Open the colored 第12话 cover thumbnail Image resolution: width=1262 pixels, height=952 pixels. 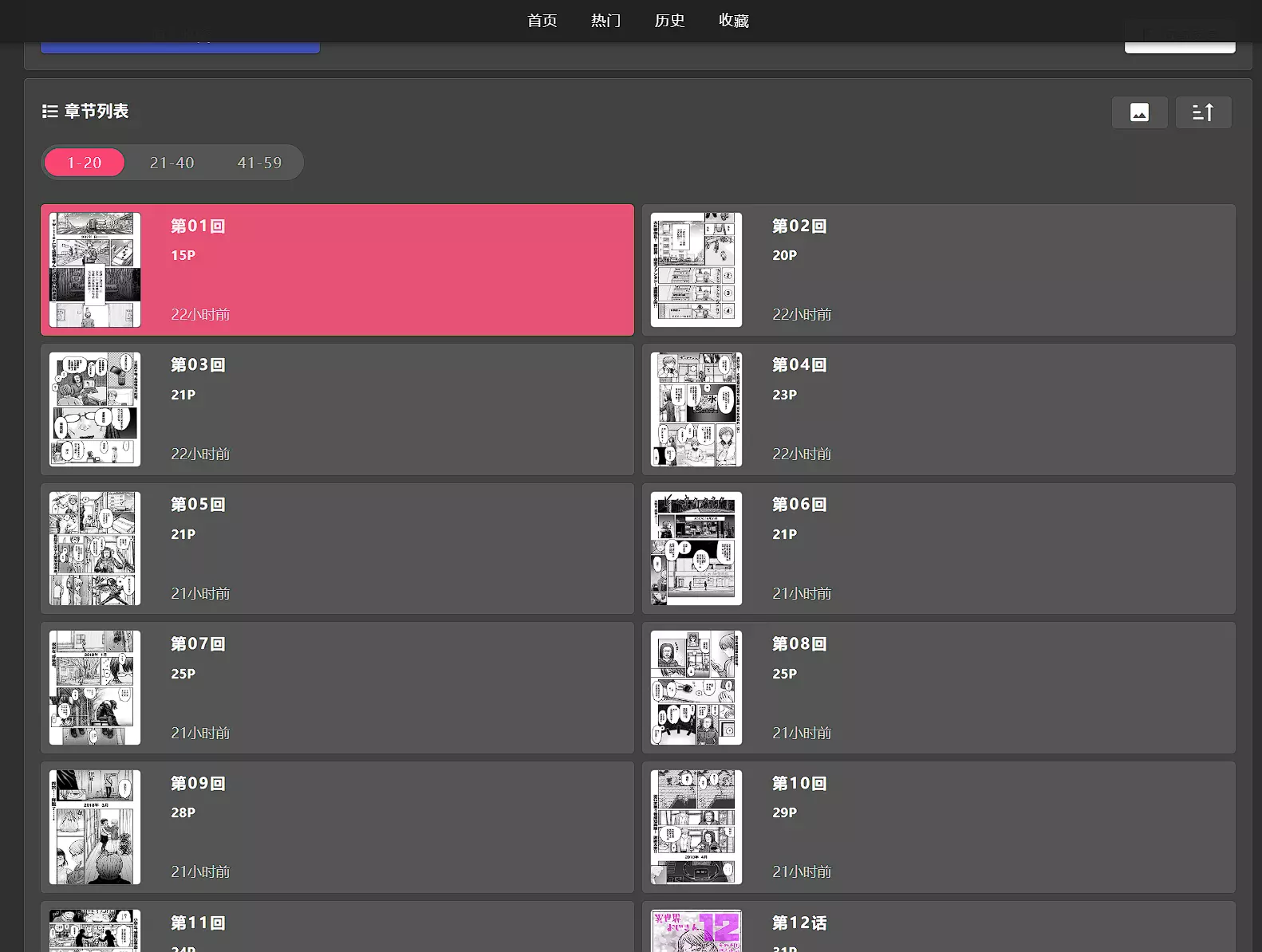pyautogui.click(x=696, y=931)
